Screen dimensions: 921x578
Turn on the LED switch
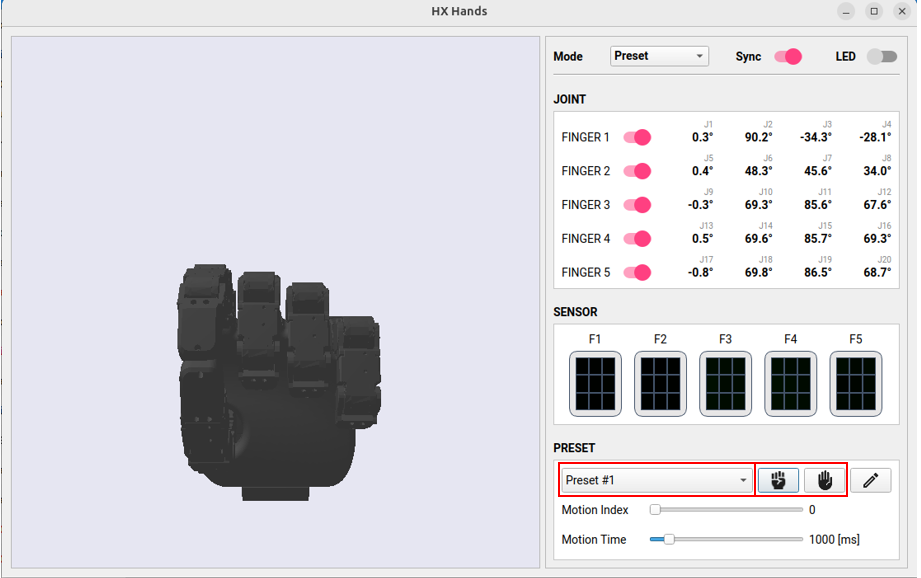[x=881, y=57]
